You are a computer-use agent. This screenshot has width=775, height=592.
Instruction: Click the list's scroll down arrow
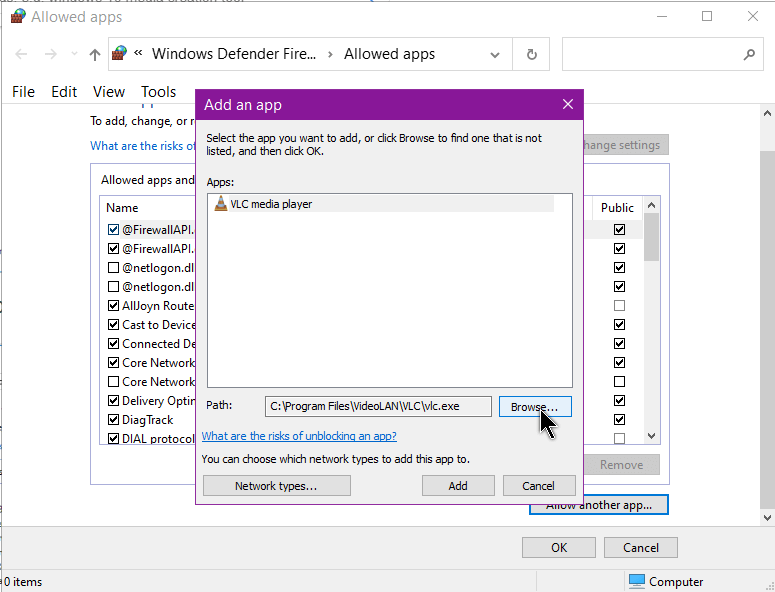pyautogui.click(x=651, y=436)
